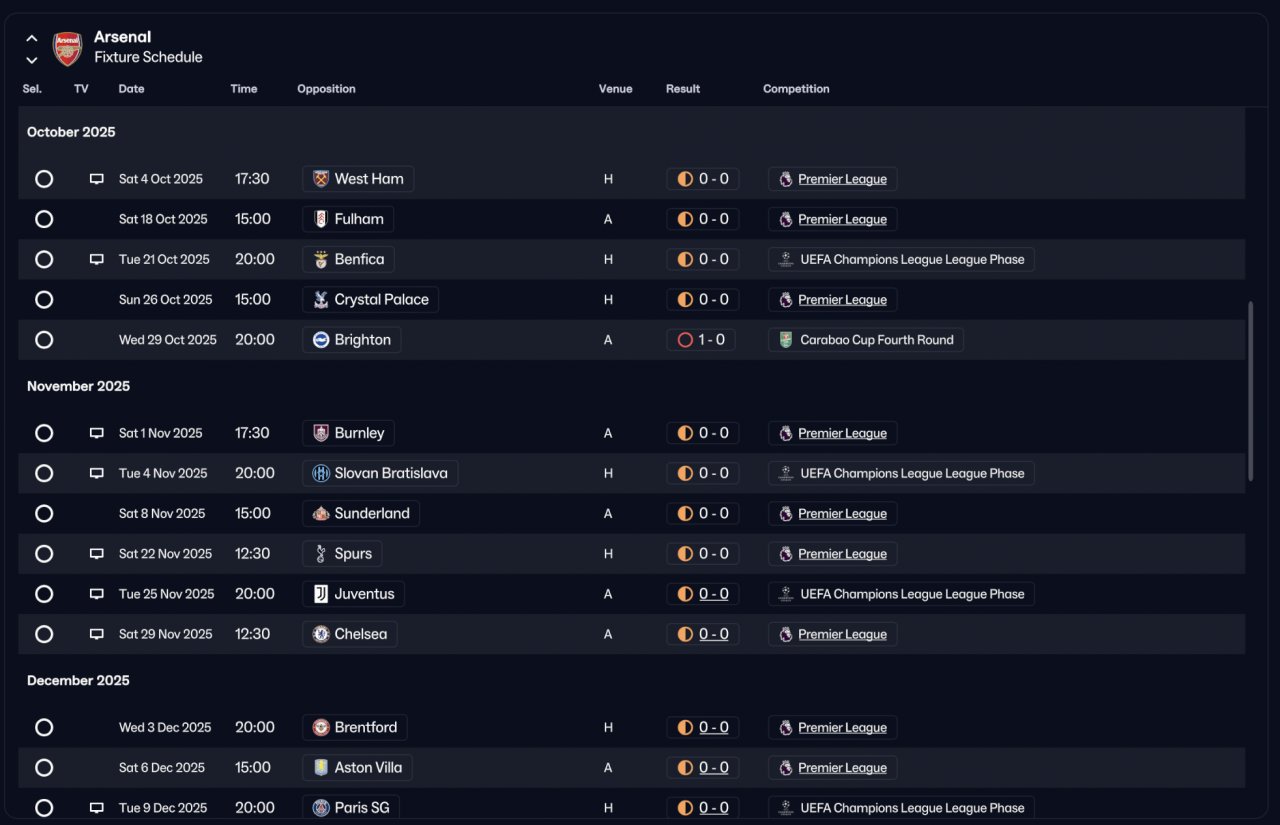Click the Brentford club badge
Viewport: 1280px width, 825px height.
pos(321,727)
